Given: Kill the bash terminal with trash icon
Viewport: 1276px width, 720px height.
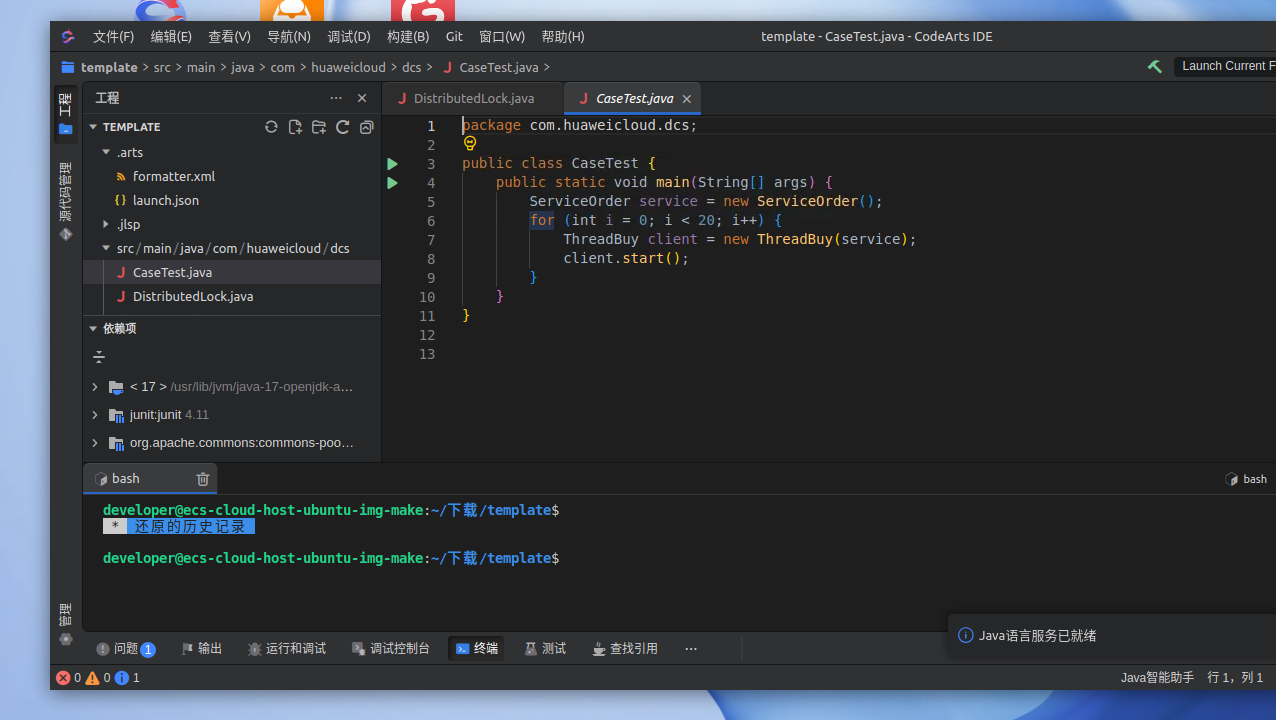Looking at the screenshot, I should (203, 479).
